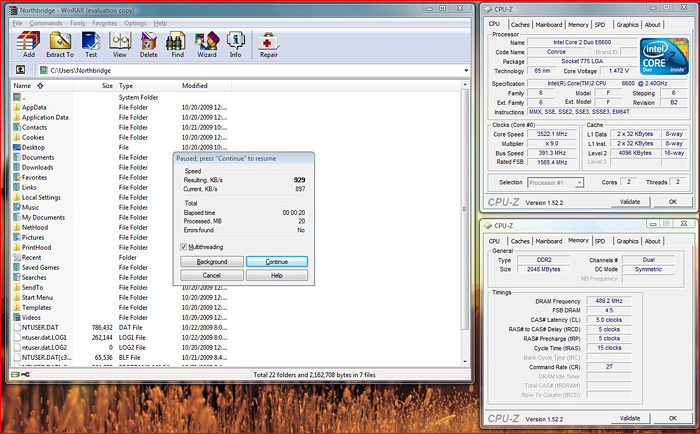The width and height of the screenshot is (700, 434).
Task: Toggle the Multithreading checkbox
Action: coord(183,246)
